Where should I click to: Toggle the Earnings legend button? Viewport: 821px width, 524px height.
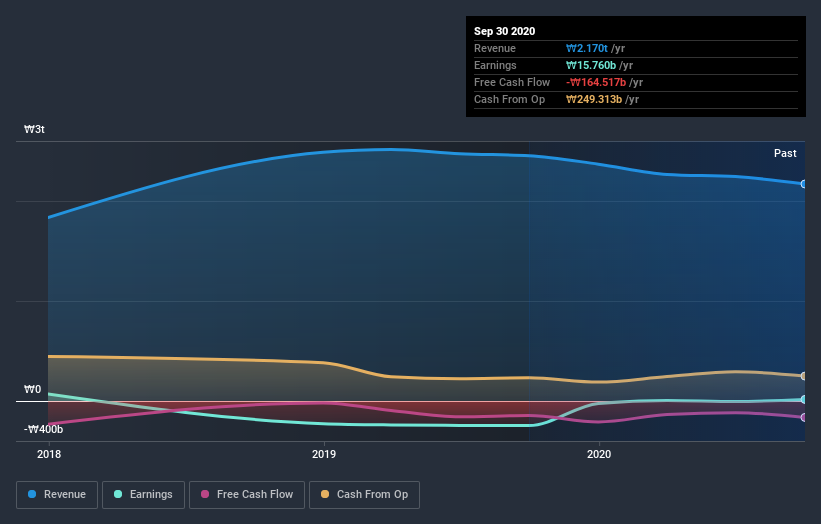coord(143,495)
